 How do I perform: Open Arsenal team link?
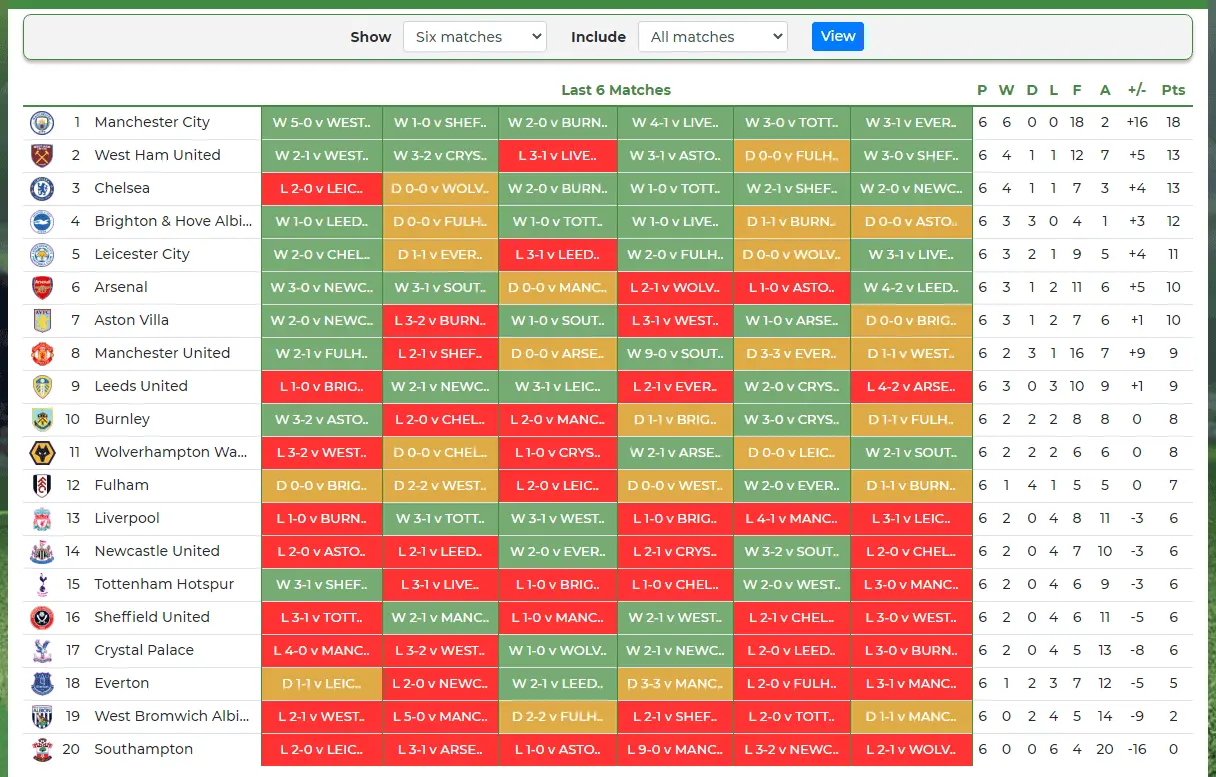tap(121, 287)
